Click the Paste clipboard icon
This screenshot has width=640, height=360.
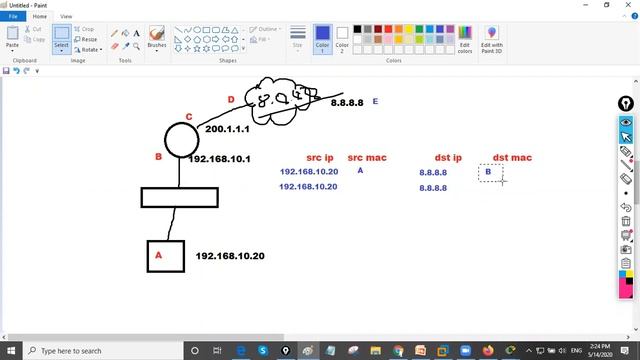pyautogui.click(x=12, y=33)
